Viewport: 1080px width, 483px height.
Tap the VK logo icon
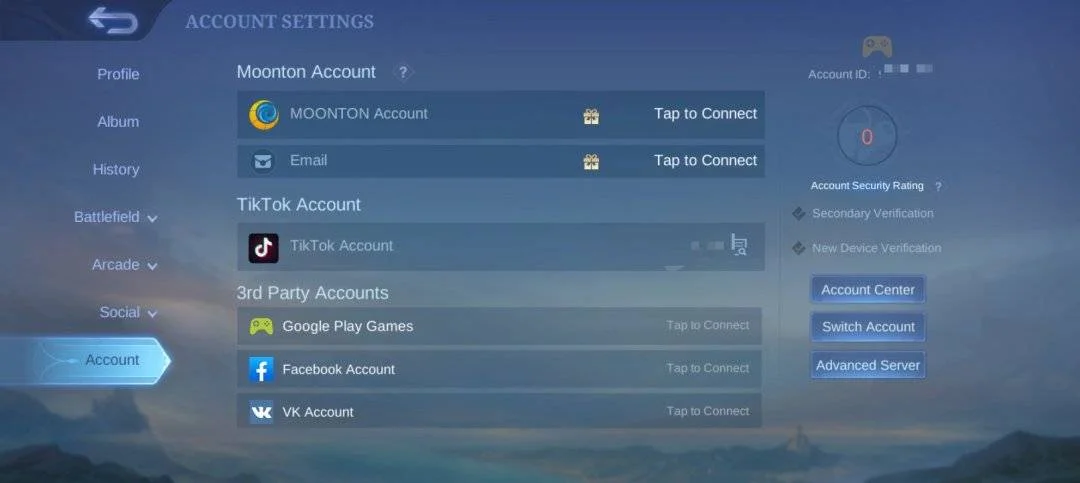point(261,412)
